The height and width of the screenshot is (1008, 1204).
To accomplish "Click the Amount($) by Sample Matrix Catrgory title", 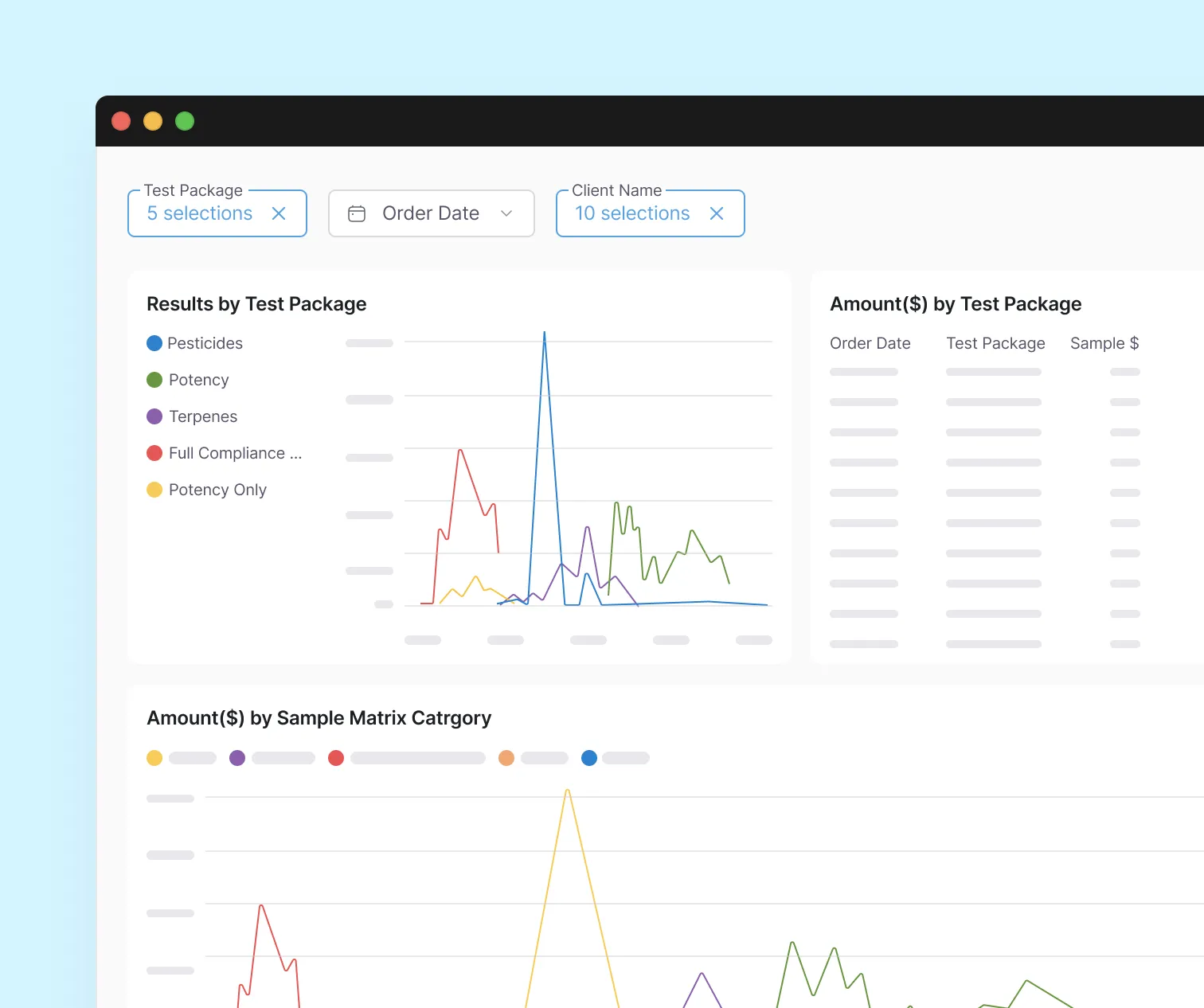I will [319, 718].
